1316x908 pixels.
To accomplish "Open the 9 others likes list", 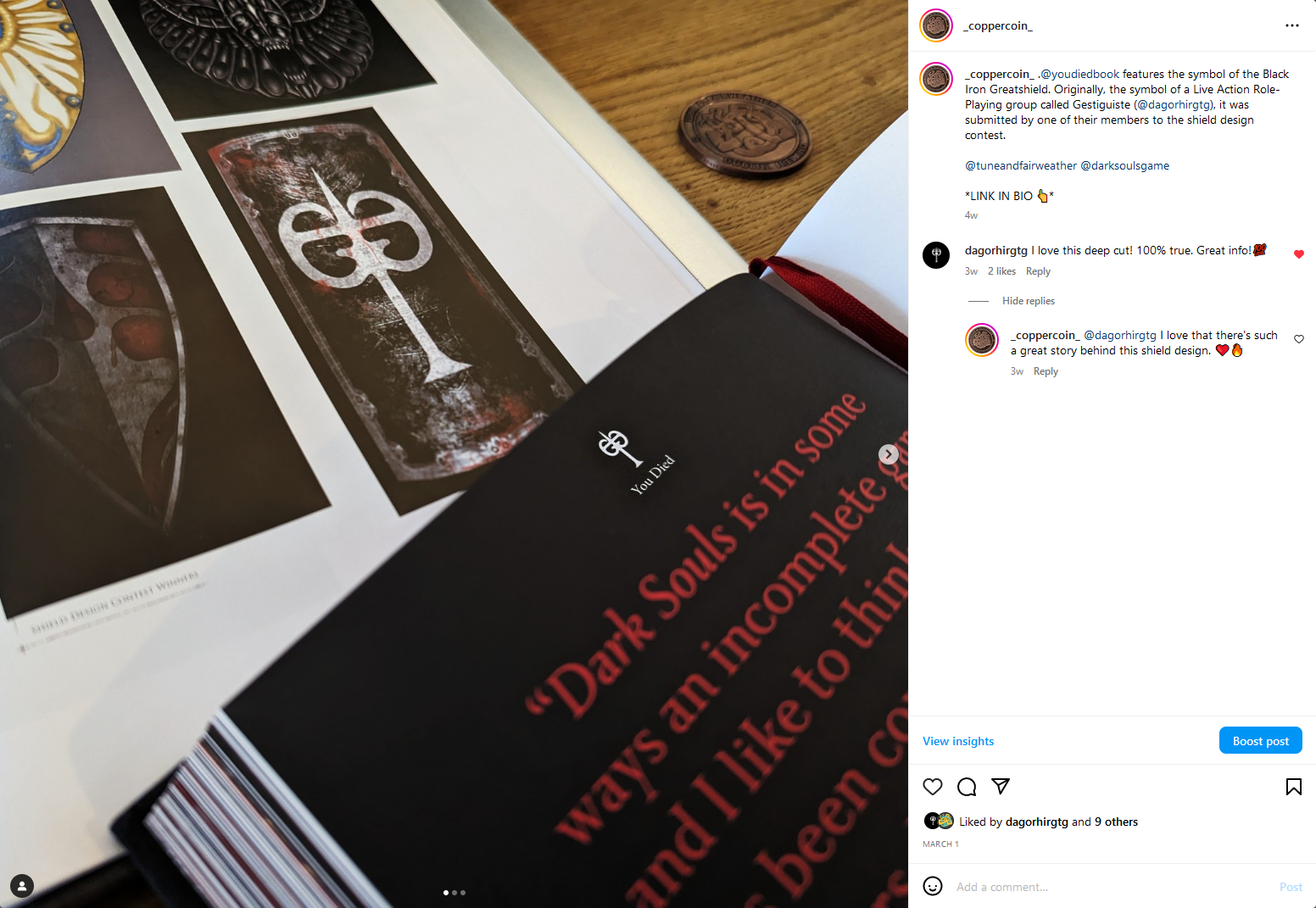I will (1116, 822).
